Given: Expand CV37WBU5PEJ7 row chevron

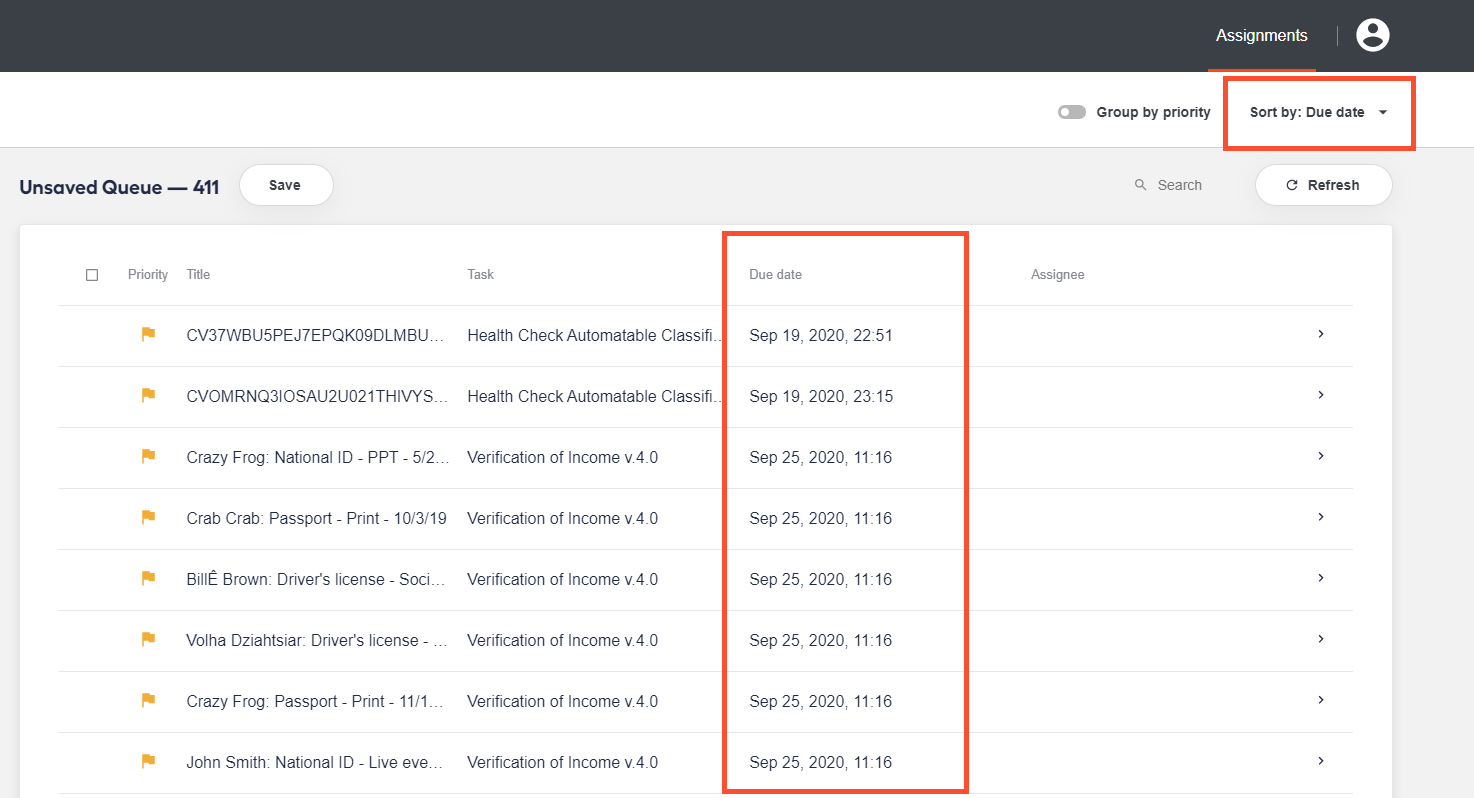Looking at the screenshot, I should [x=1321, y=334].
